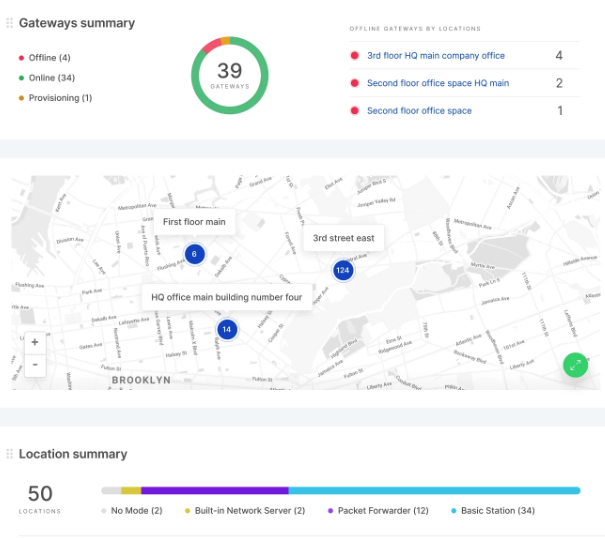Click the blue Basic Station bar segment
The height and width of the screenshot is (538, 605).
tap(434, 491)
